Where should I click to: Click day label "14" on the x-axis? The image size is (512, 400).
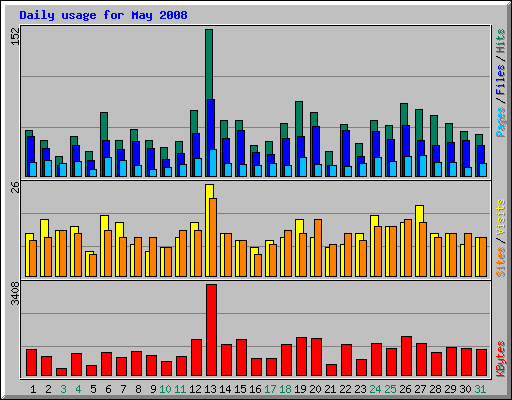(225, 389)
